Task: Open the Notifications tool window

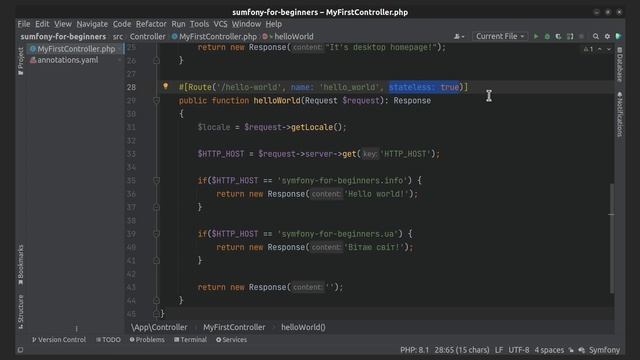Action: (620, 114)
